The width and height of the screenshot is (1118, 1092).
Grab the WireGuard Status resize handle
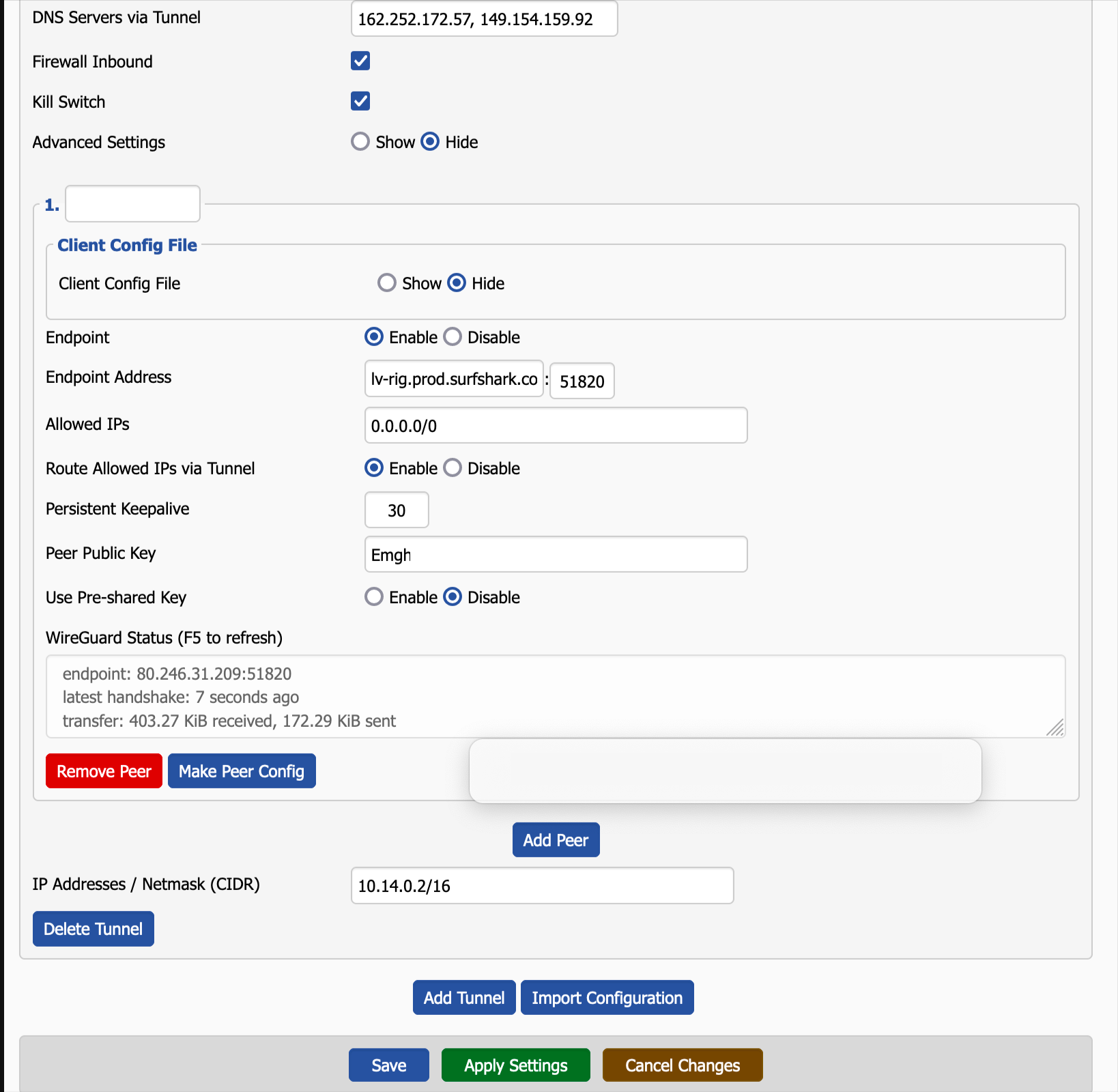tap(1055, 728)
